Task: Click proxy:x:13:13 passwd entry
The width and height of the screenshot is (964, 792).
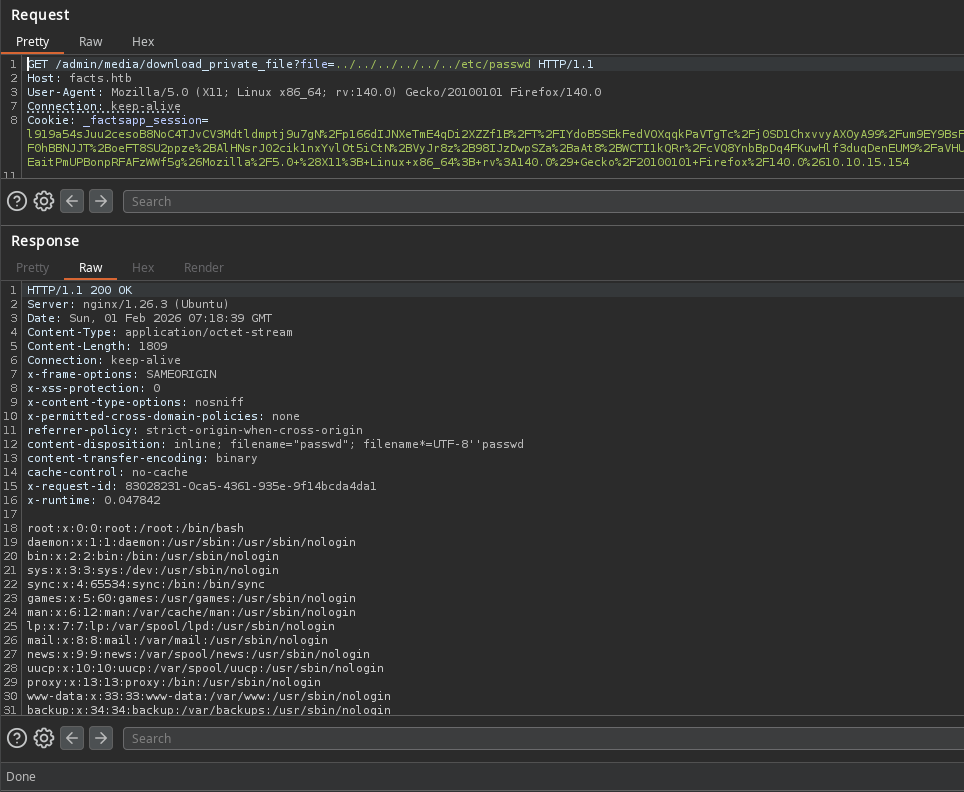Action: click(174, 683)
